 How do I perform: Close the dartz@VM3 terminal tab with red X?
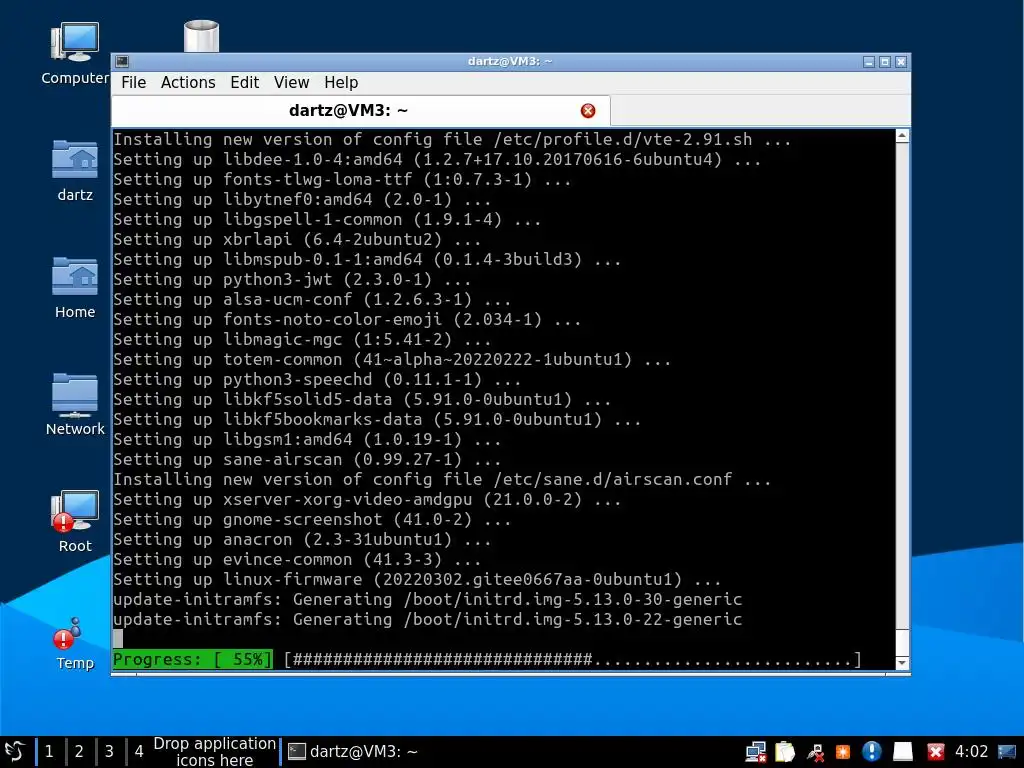tap(588, 110)
